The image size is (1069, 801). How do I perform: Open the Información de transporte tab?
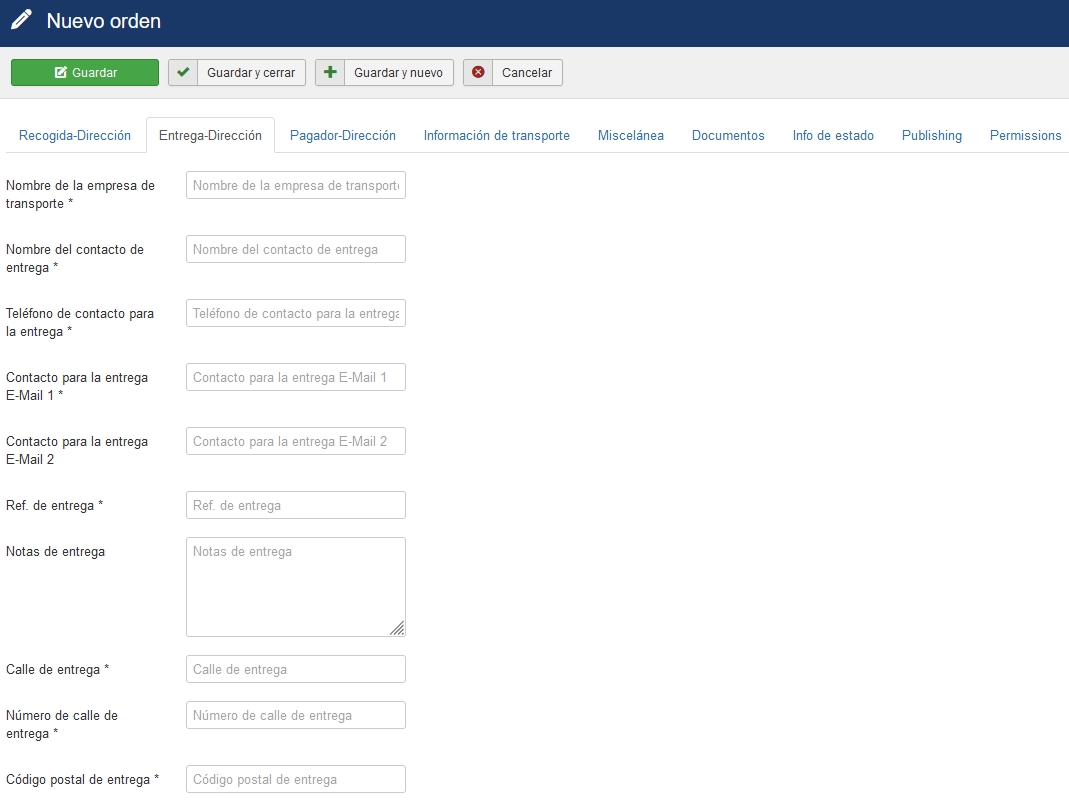tap(497, 135)
